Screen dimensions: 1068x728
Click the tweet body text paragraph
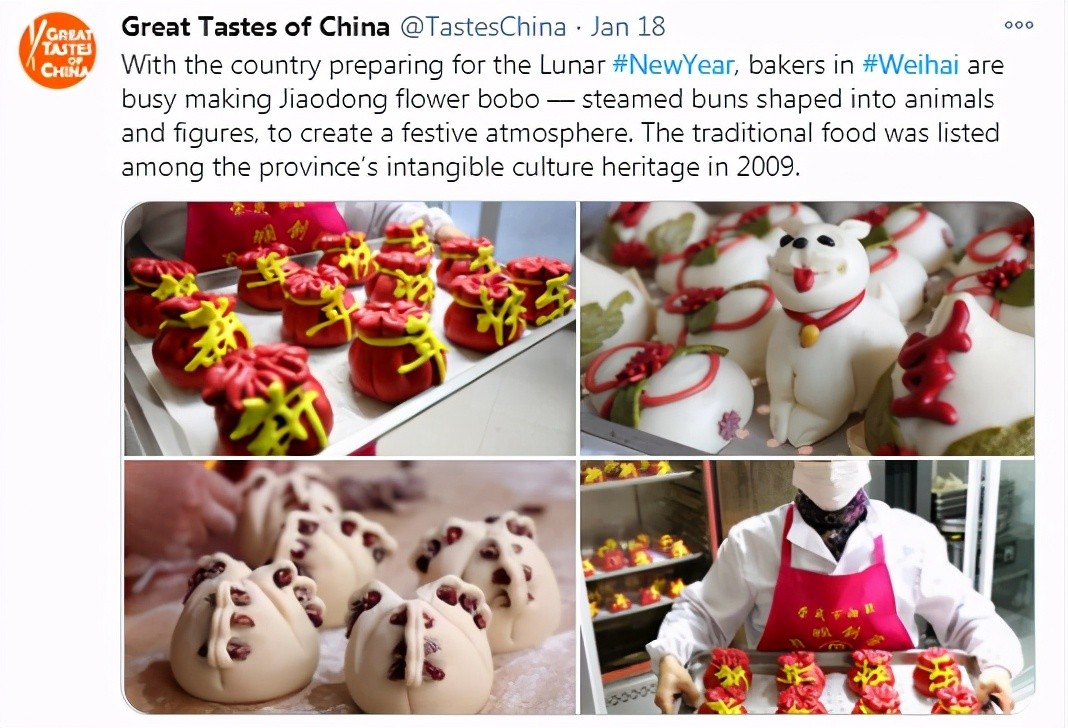click(x=563, y=116)
